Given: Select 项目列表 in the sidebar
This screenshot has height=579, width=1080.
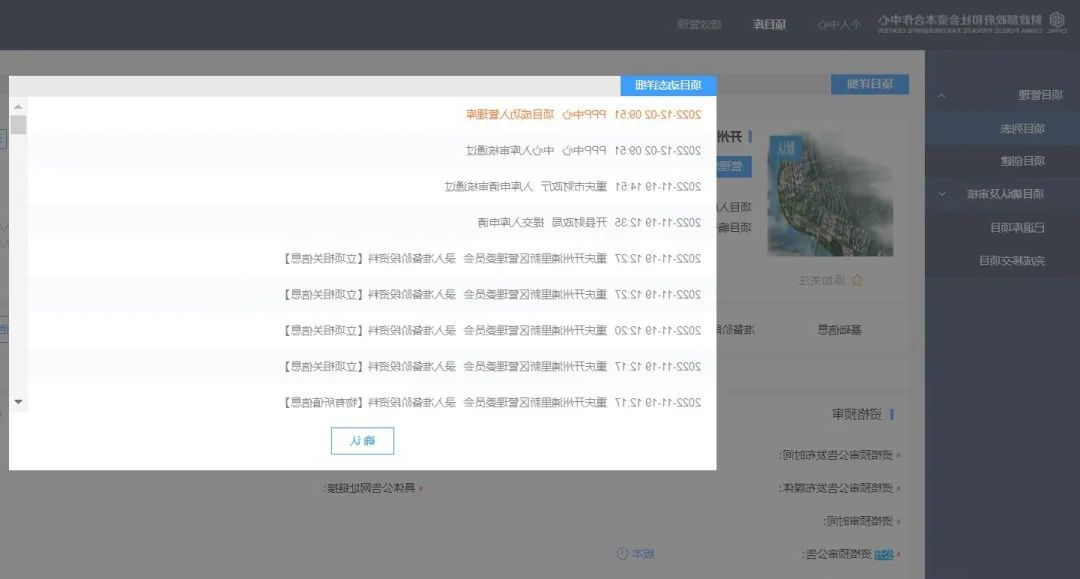Looking at the screenshot, I should (x=1023, y=129).
